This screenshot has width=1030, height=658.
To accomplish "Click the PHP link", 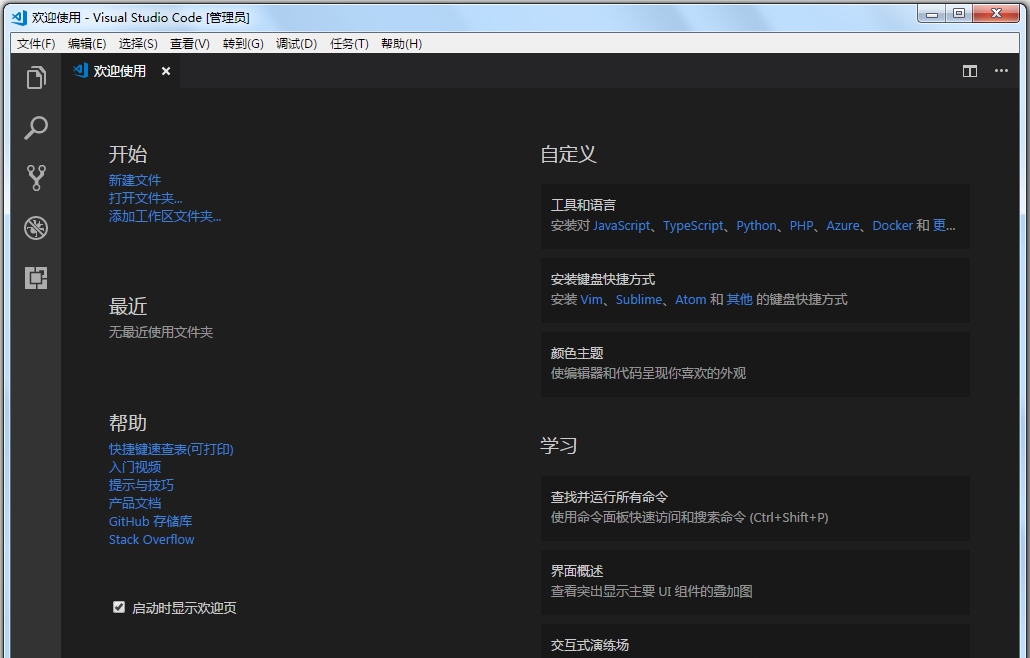I will pyautogui.click(x=801, y=225).
